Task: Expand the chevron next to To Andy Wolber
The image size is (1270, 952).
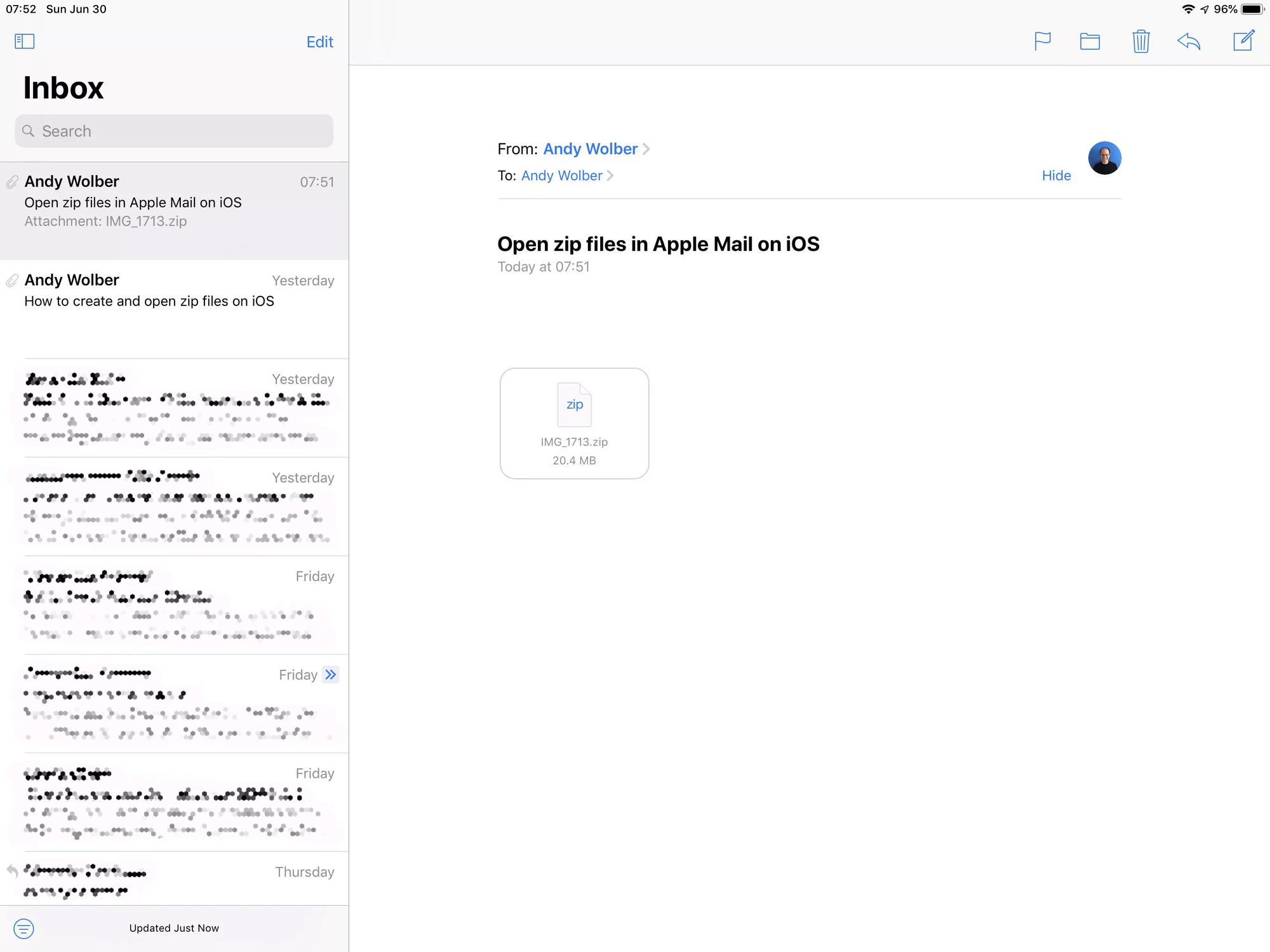Action: (x=610, y=175)
